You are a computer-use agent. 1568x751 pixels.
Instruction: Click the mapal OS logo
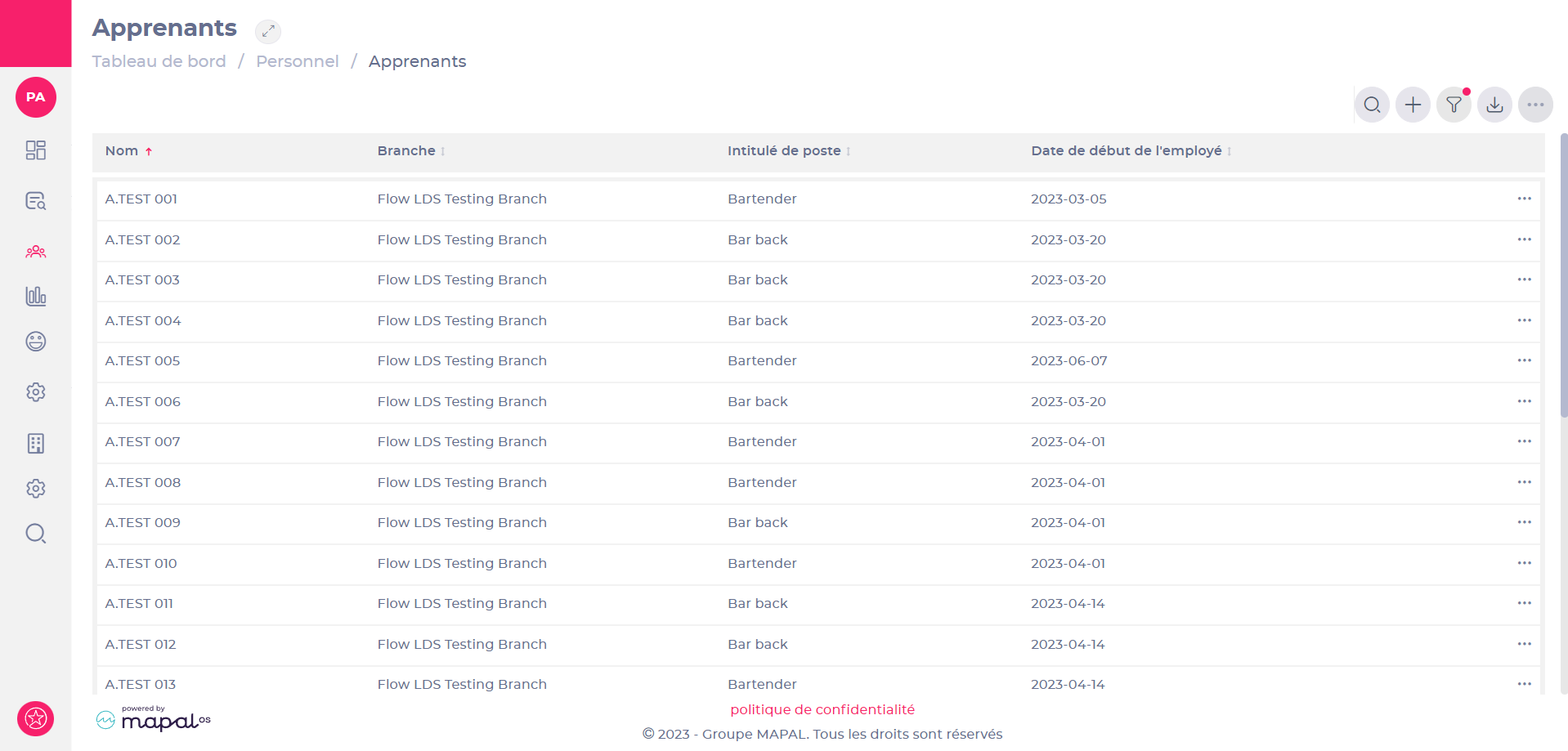pyautogui.click(x=154, y=719)
